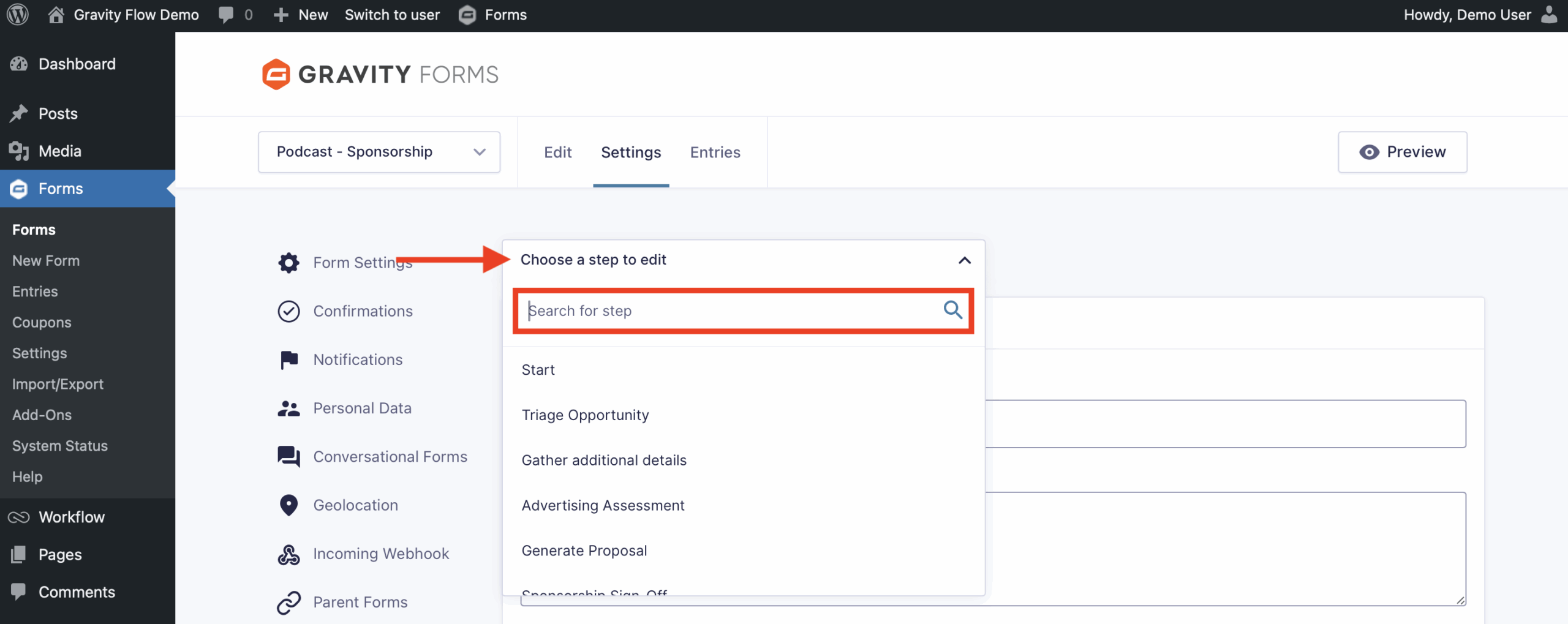The image size is (1568, 624).
Task: Click the step search magnifier icon
Action: (x=952, y=310)
